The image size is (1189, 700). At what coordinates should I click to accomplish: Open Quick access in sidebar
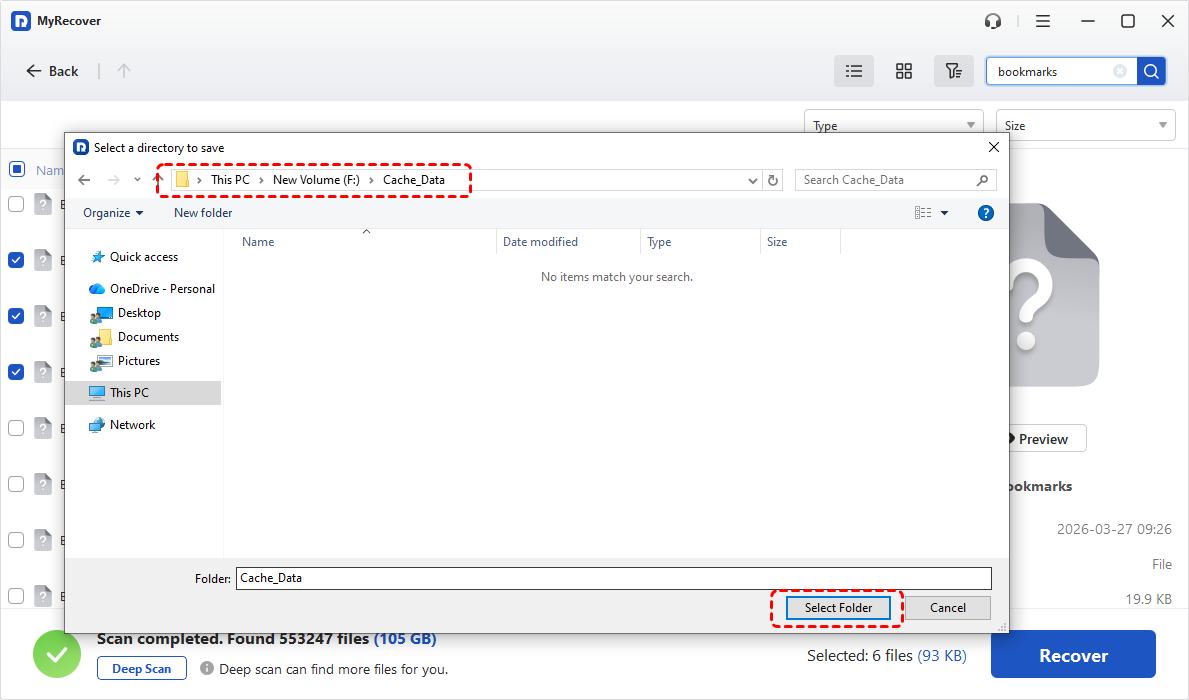pos(143,257)
